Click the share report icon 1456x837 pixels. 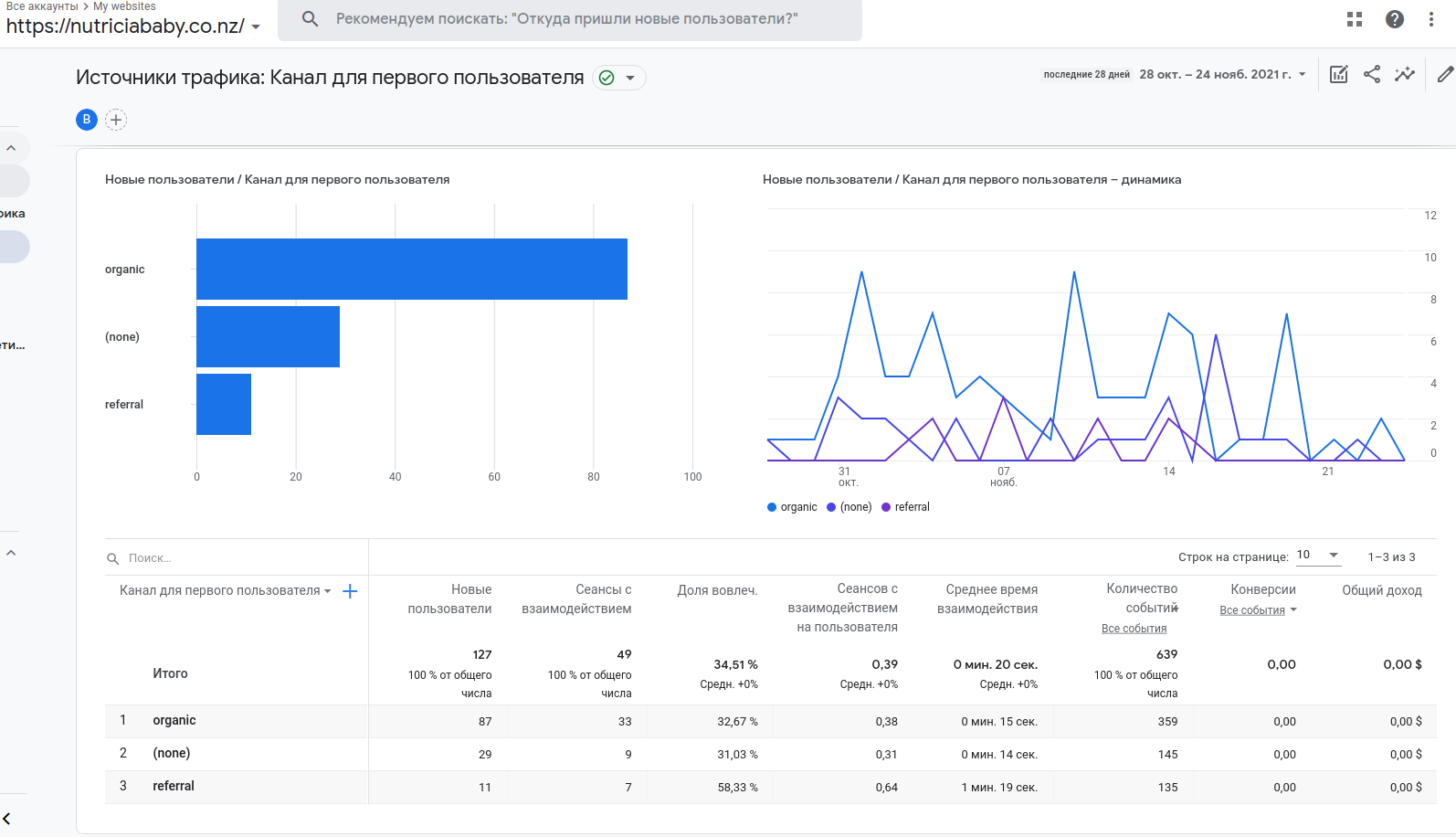[1371, 75]
